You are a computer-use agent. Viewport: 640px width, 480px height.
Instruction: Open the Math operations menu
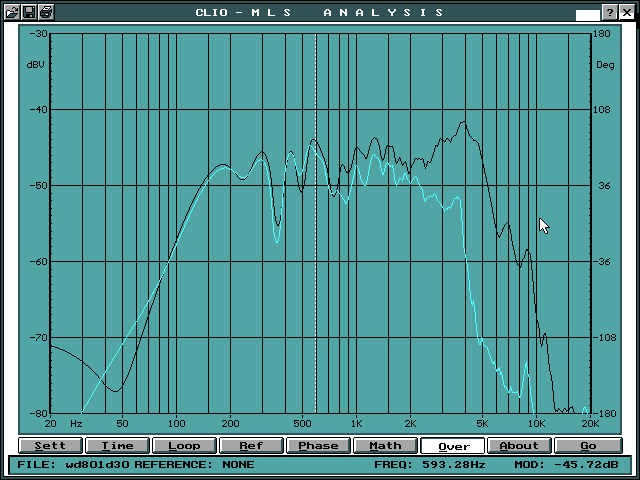click(x=385, y=446)
